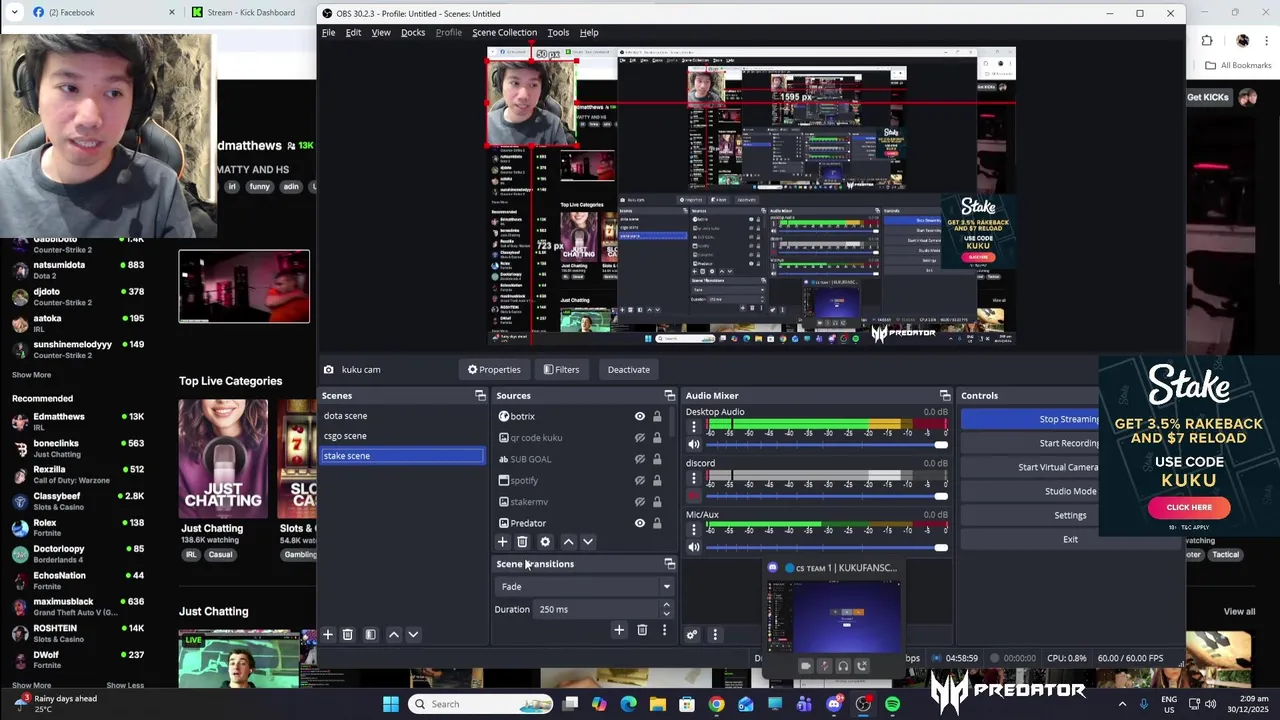Viewport: 1280px width, 720px height.
Task: Mute the Desktop Audio speaker icon
Action: 694,445
